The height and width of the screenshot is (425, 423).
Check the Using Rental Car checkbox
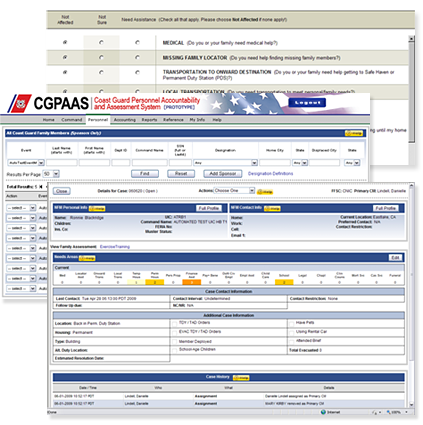pos(291,332)
